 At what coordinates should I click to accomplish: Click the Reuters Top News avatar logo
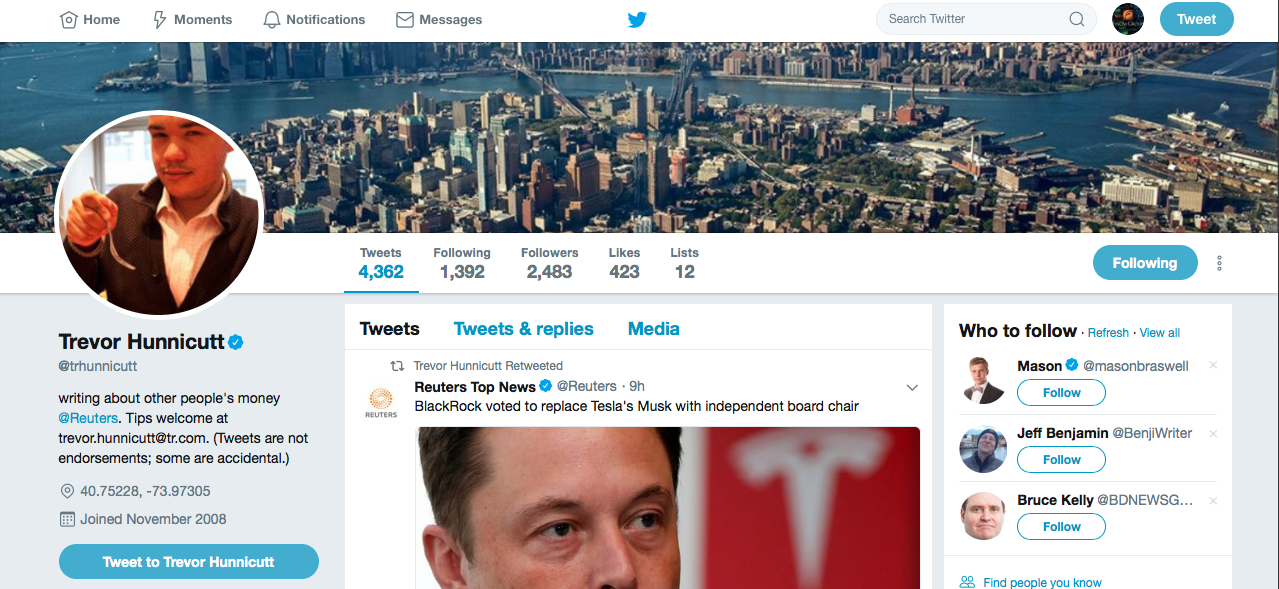pyautogui.click(x=381, y=402)
